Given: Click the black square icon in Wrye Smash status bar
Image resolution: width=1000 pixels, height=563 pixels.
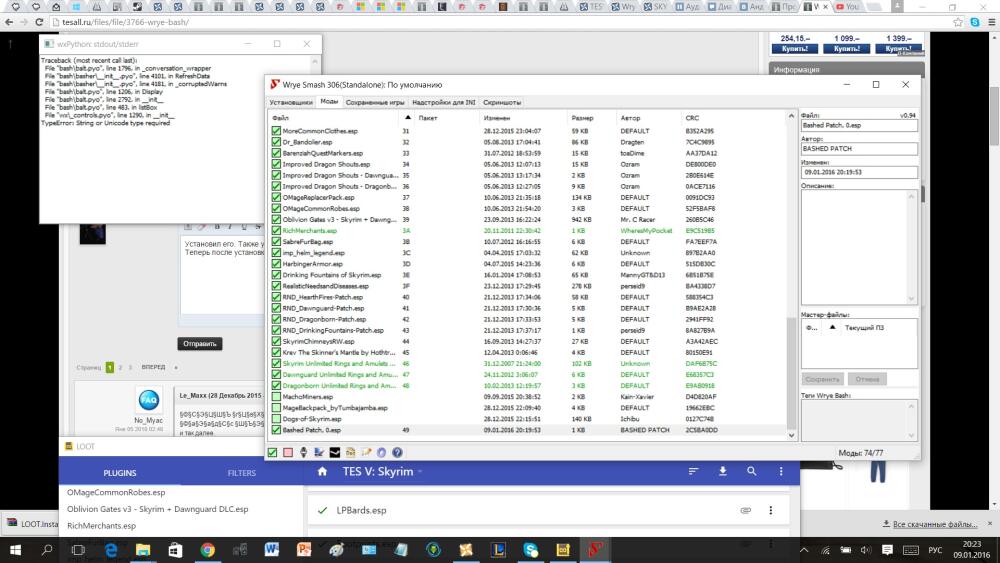Looking at the screenshot, I should [335, 453].
